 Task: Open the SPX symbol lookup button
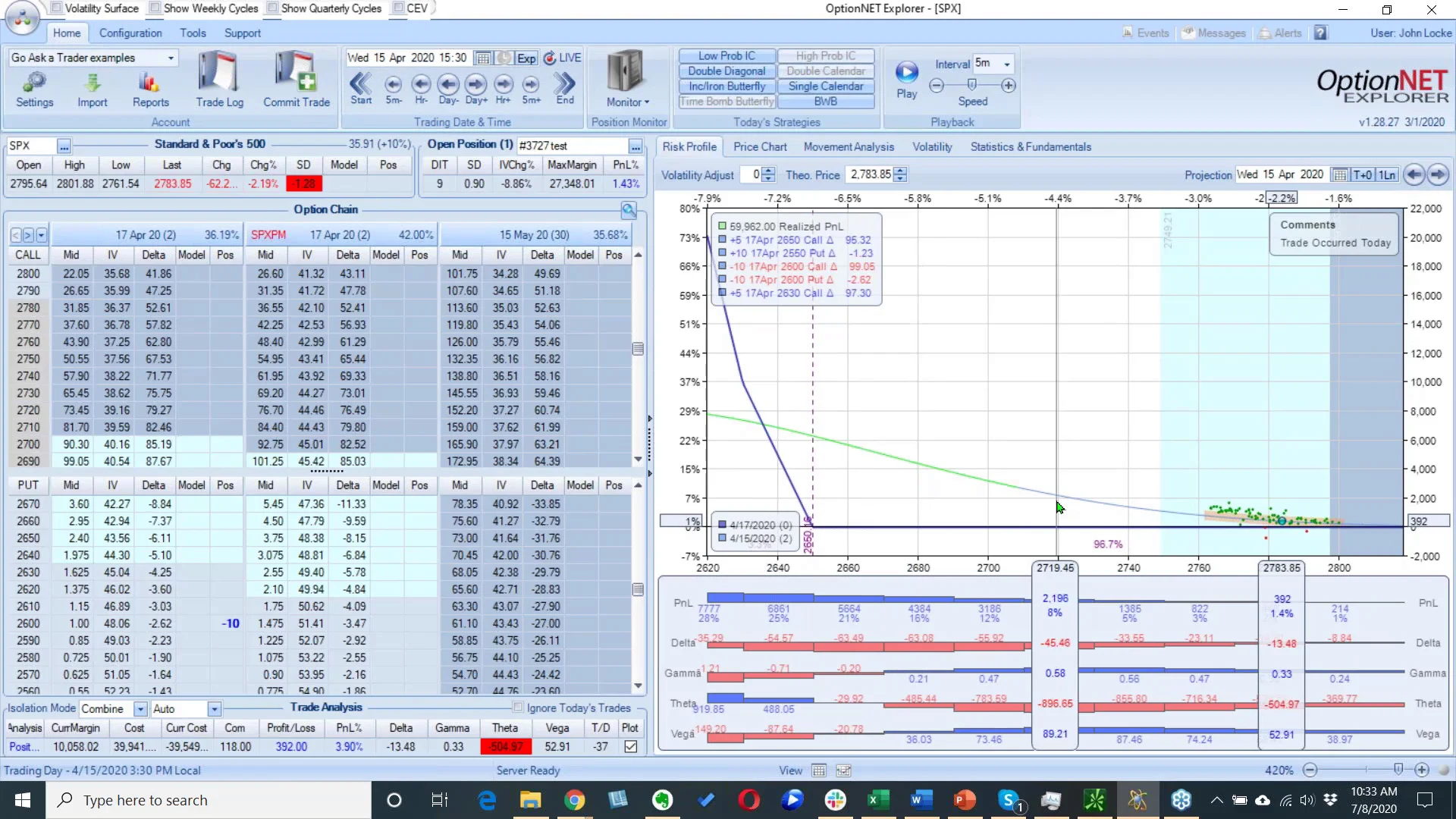pyautogui.click(x=64, y=146)
